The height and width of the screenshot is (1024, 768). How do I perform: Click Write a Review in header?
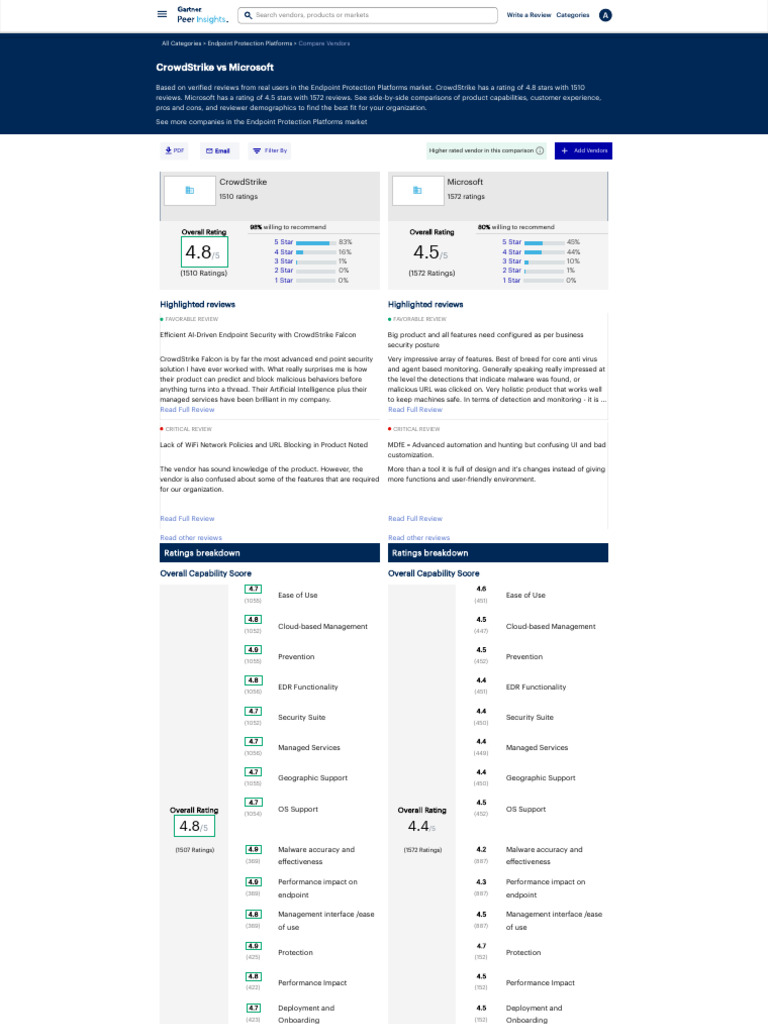click(528, 15)
